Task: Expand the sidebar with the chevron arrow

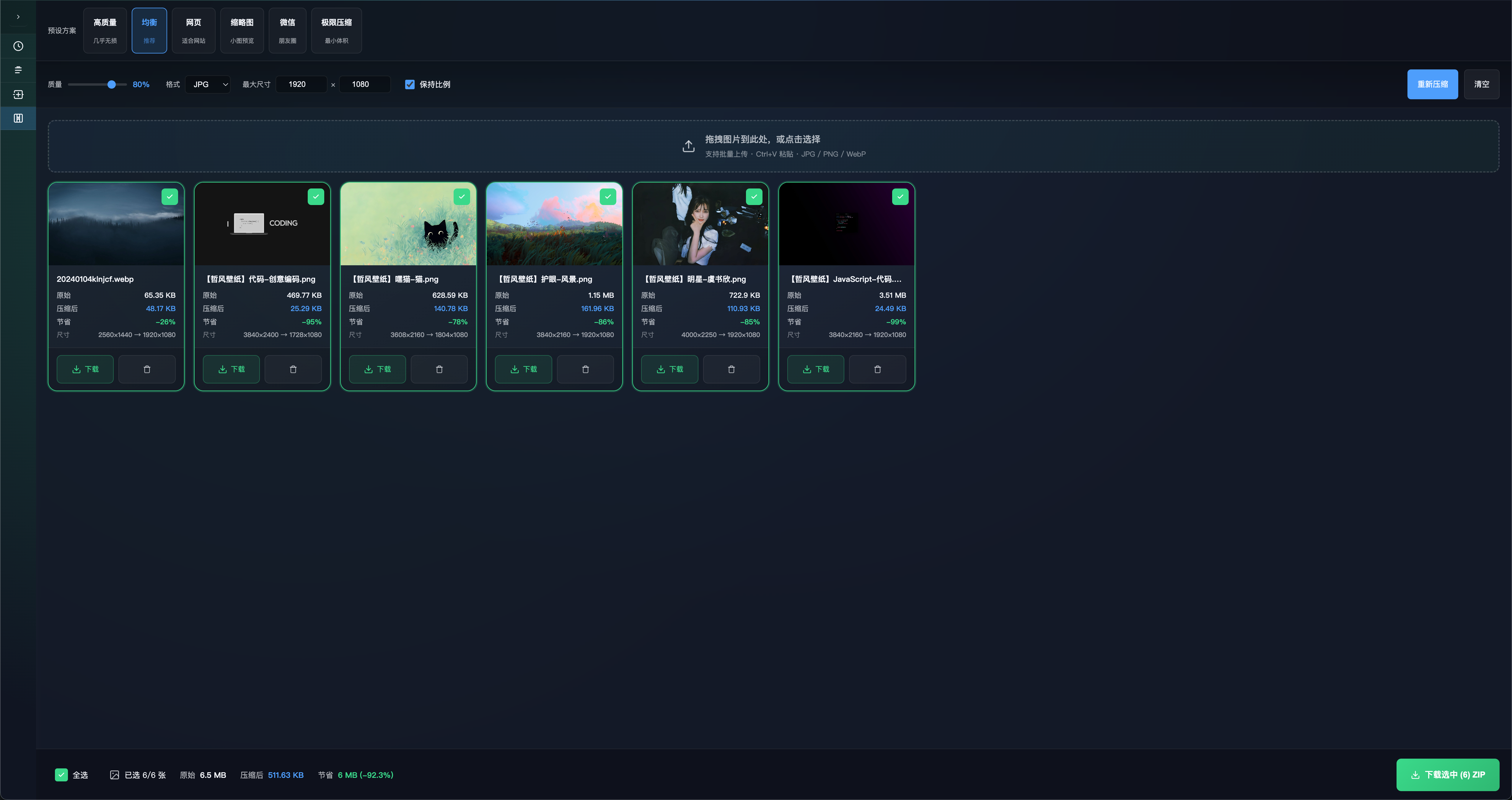Action: (18, 17)
